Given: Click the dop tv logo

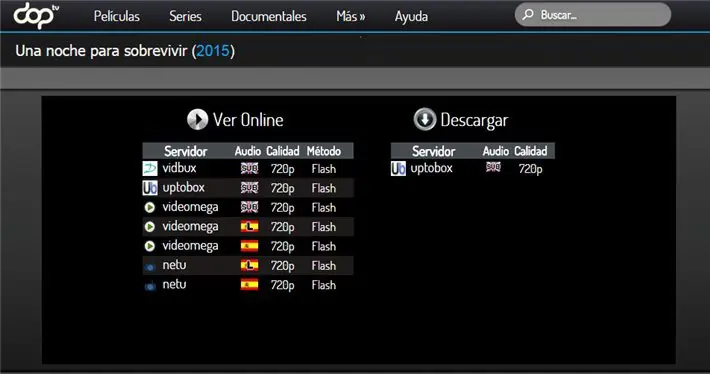Looking at the screenshot, I should 36,16.
